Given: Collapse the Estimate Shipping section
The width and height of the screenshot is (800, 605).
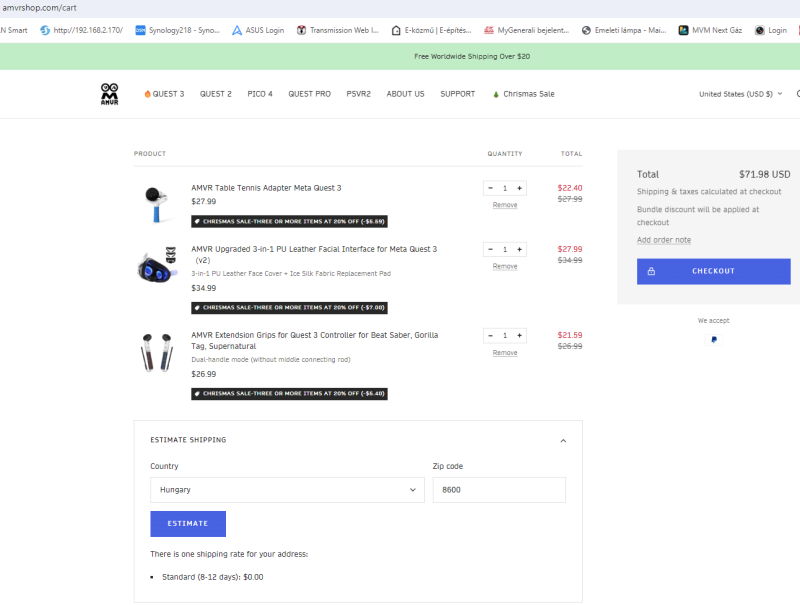Looking at the screenshot, I should 563,440.
